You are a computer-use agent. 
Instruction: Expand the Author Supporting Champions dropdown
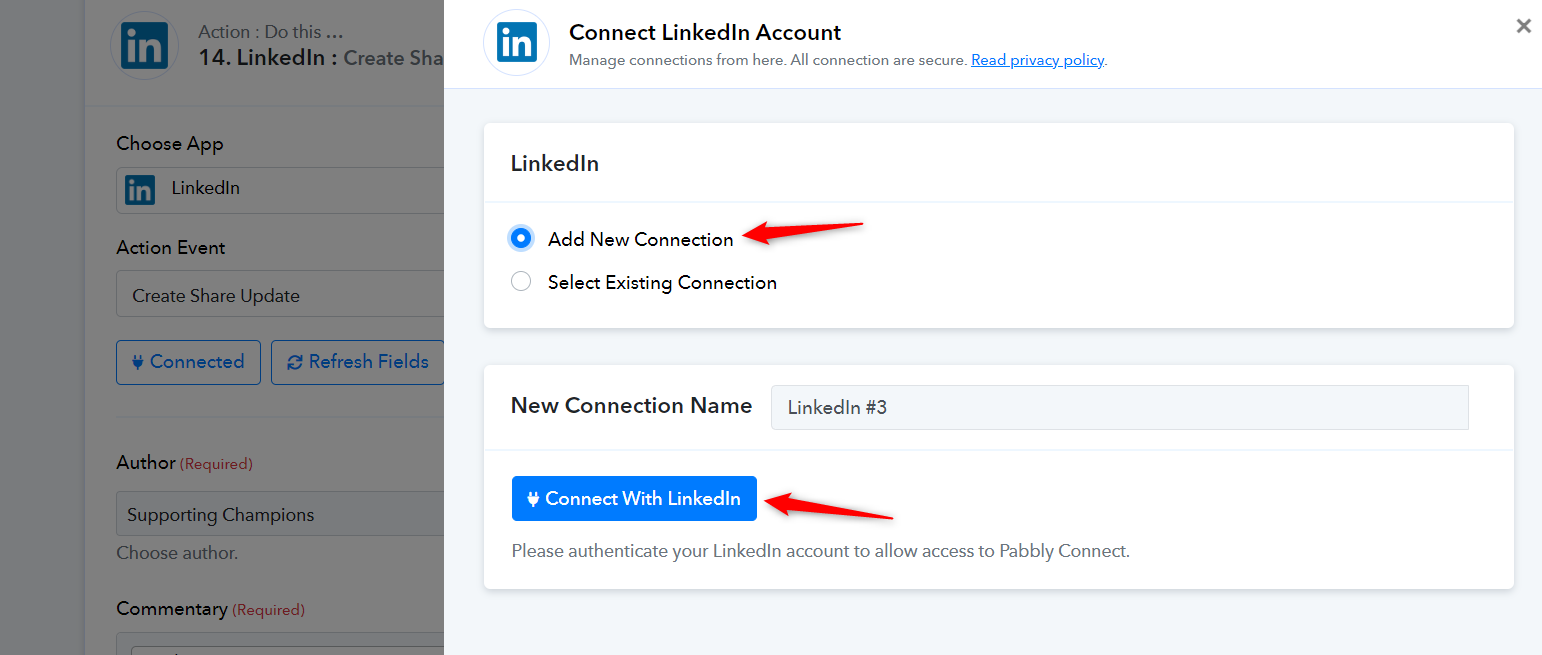coord(280,515)
